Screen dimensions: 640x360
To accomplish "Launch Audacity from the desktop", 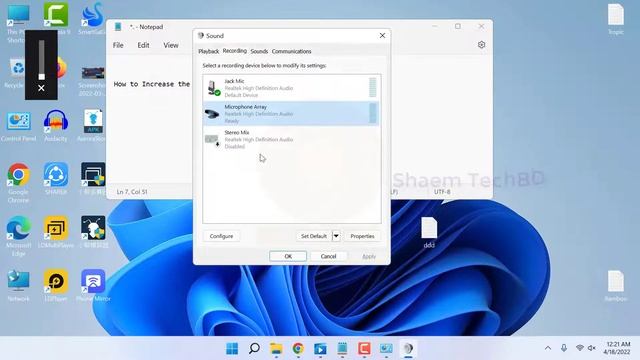I will point(56,126).
